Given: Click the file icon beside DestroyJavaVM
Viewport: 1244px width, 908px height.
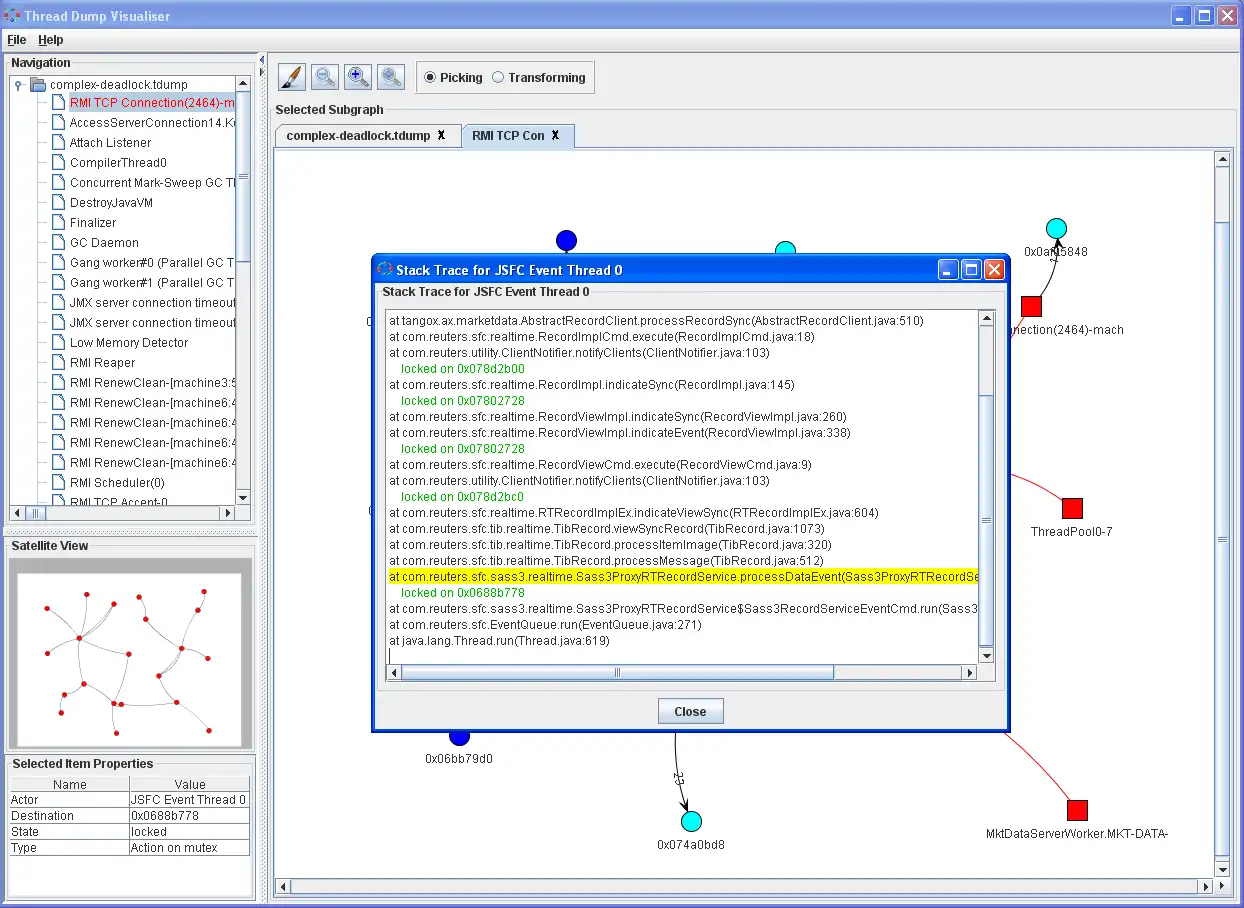Looking at the screenshot, I should pyautogui.click(x=58, y=202).
